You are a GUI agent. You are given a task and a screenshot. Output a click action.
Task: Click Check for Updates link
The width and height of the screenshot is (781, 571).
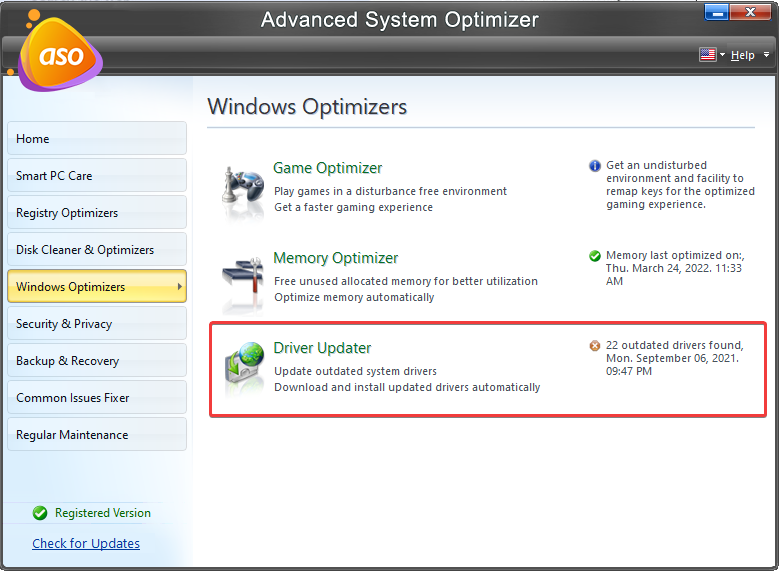pyautogui.click(x=86, y=543)
